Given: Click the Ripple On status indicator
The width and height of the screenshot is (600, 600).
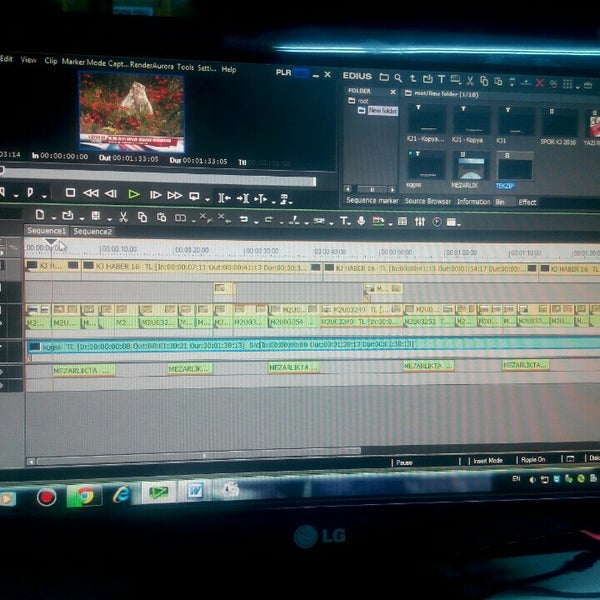Looking at the screenshot, I should coord(533,459).
